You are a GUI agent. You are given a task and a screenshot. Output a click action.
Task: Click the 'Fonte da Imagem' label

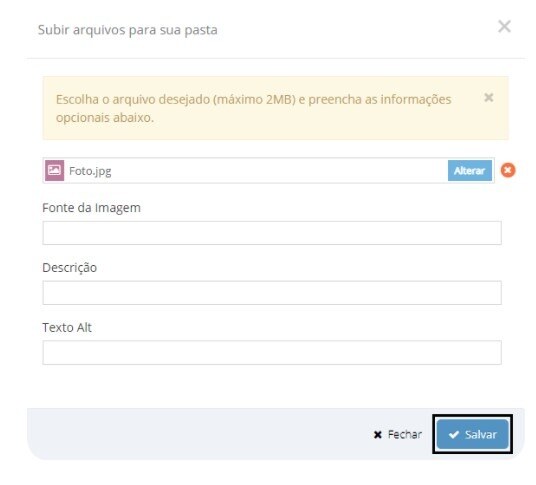coord(91,208)
